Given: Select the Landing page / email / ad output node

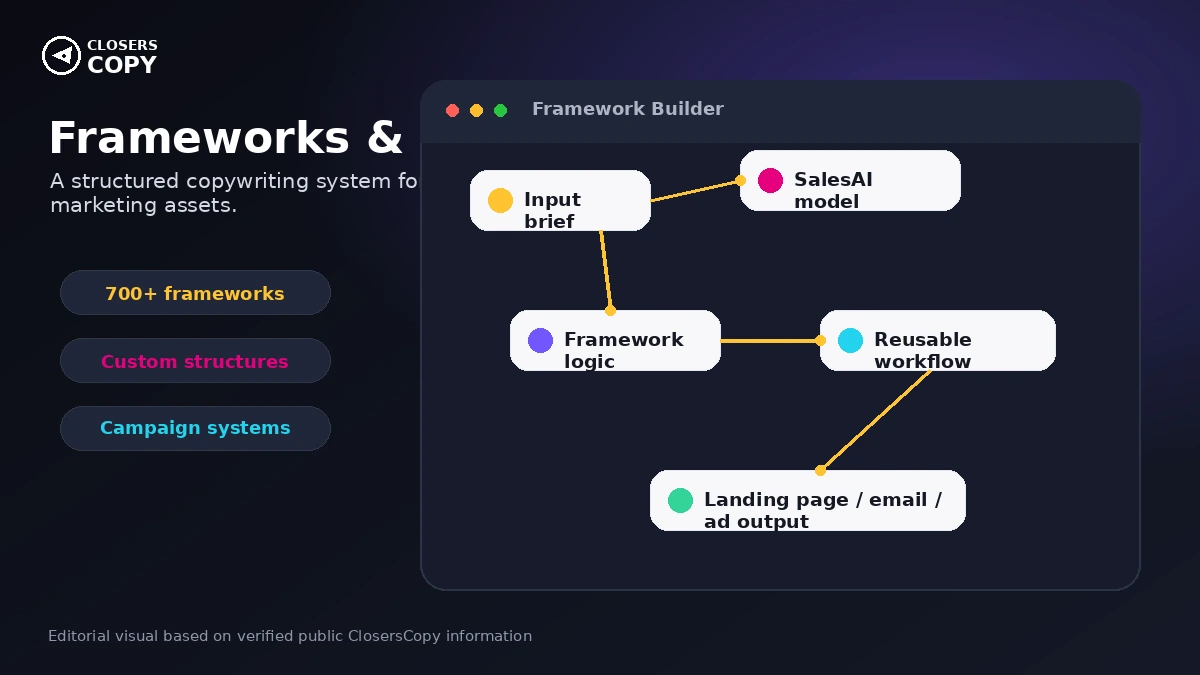Looking at the screenshot, I should click(808, 500).
